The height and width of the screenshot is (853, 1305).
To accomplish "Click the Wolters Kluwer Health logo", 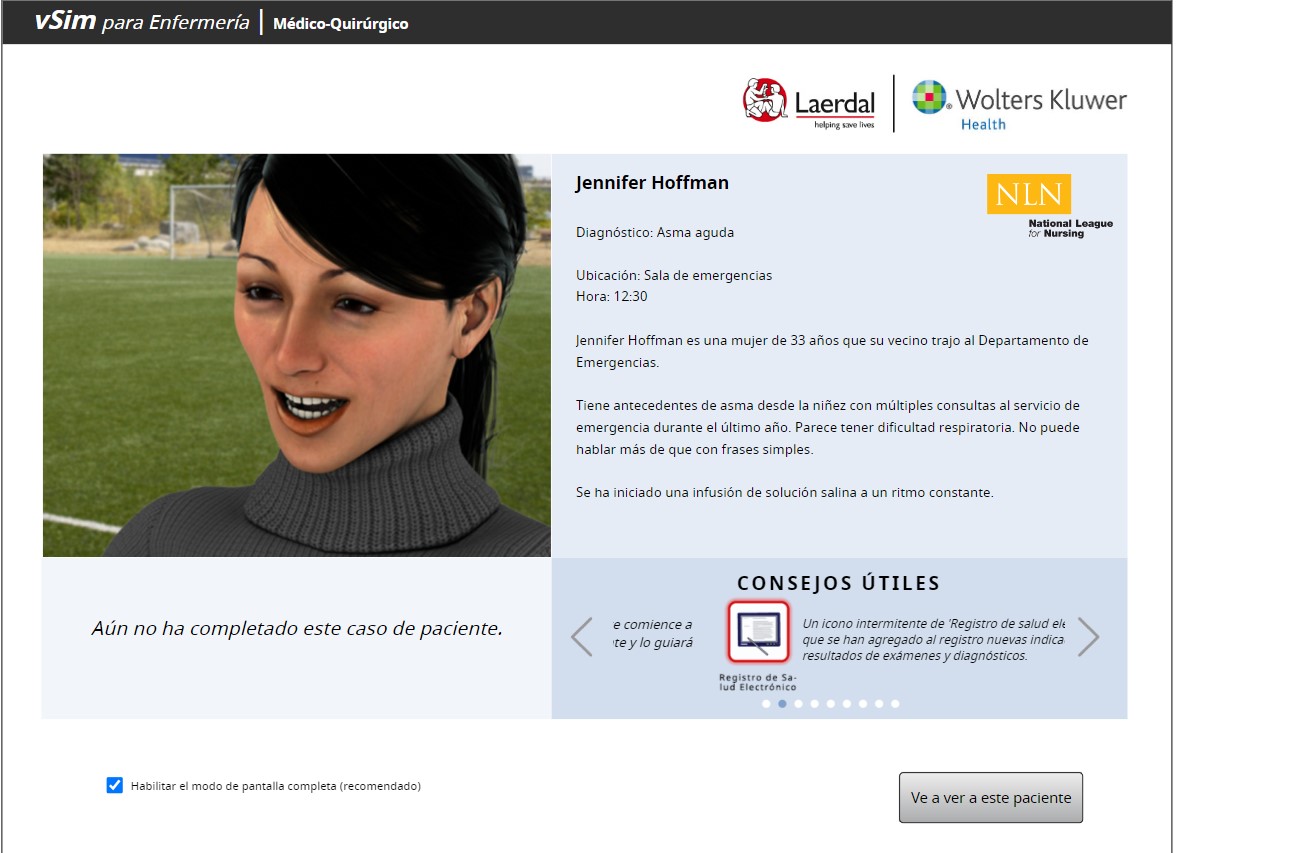I will [1018, 105].
